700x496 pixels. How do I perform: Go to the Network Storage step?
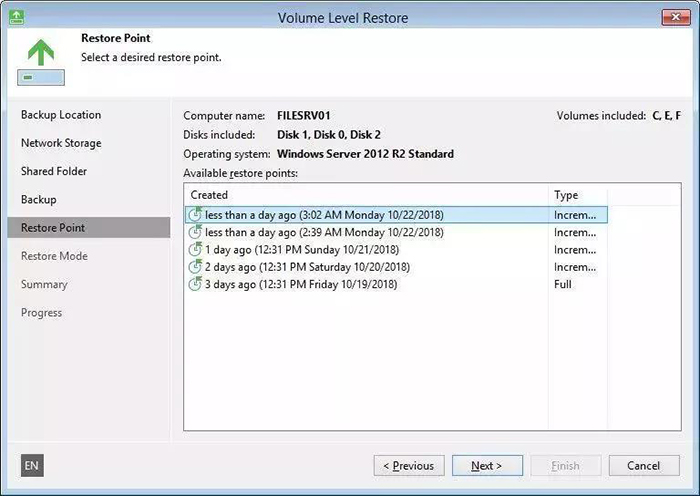coord(61,143)
